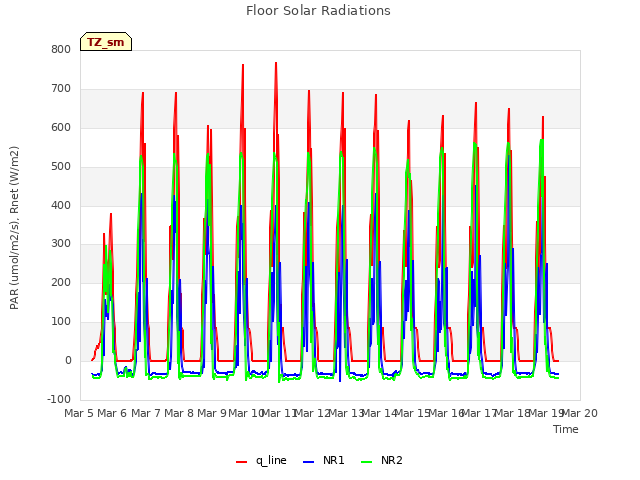Click the 300 y-axis tick label

pyautogui.click(x=61, y=244)
